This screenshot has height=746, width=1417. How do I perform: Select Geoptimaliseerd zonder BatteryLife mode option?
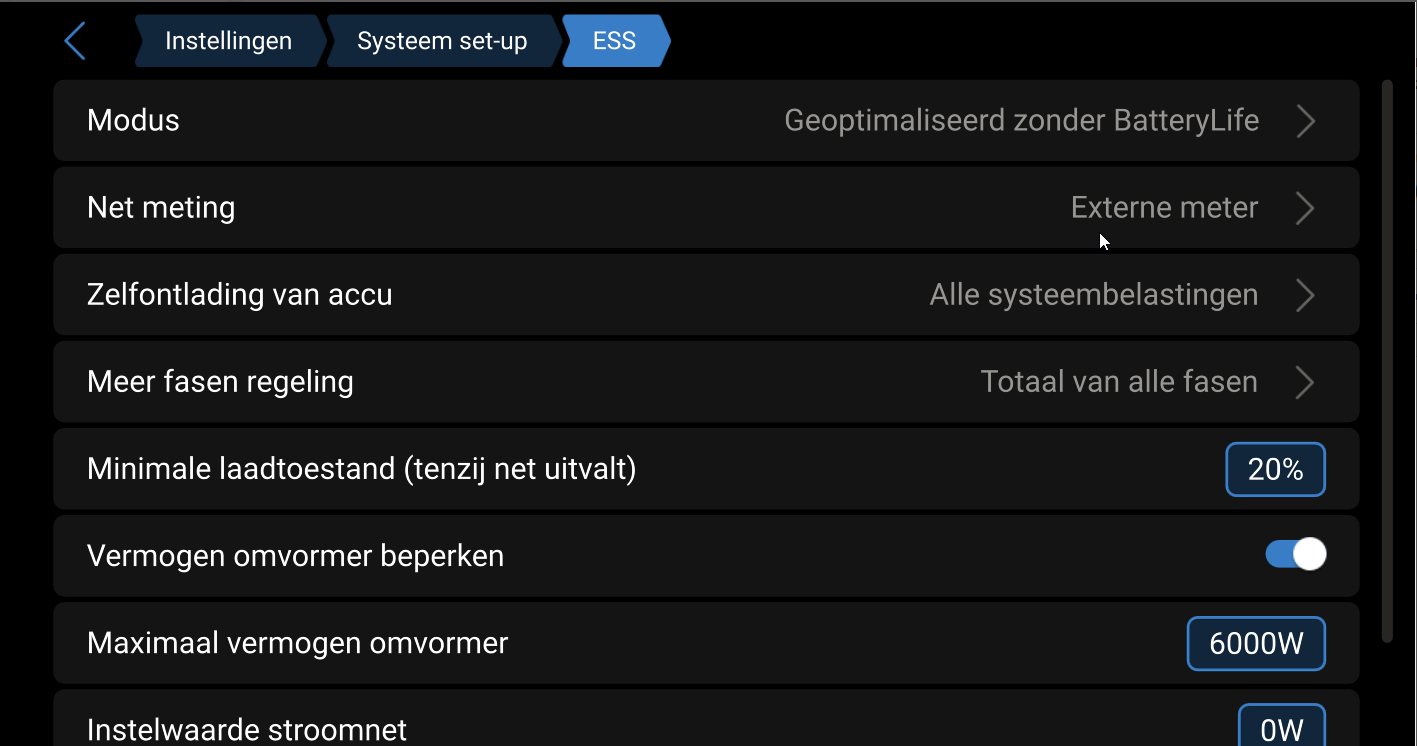pyautogui.click(x=1021, y=121)
